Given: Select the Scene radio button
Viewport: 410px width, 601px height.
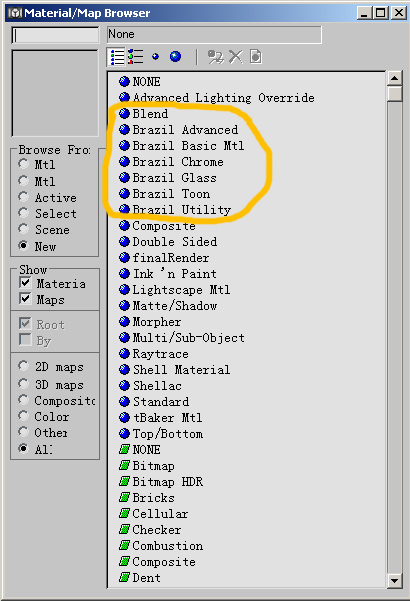Looking at the screenshot, I should coord(24,229).
